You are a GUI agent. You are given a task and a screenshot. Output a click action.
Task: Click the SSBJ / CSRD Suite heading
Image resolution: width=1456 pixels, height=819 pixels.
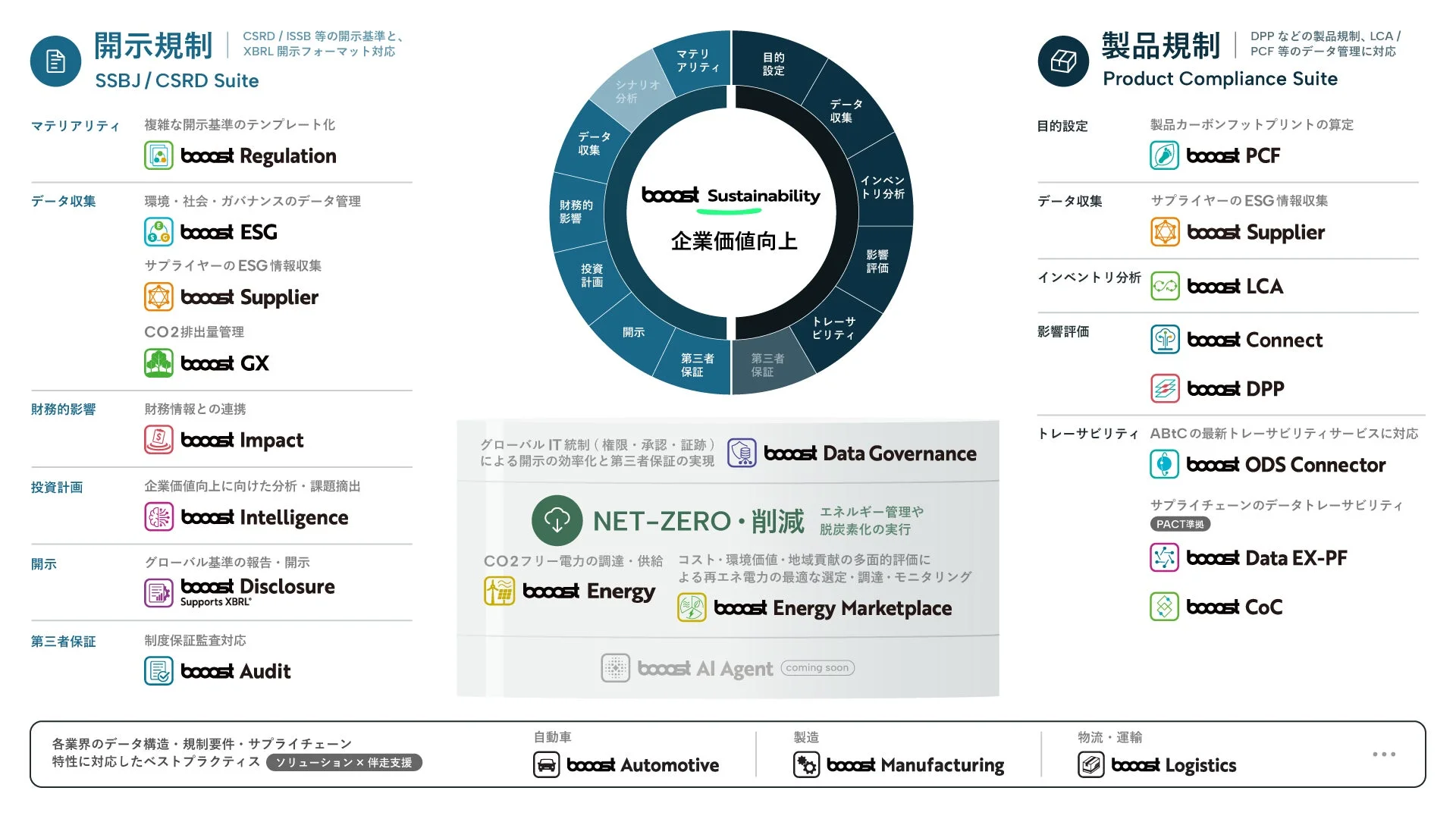point(177,80)
